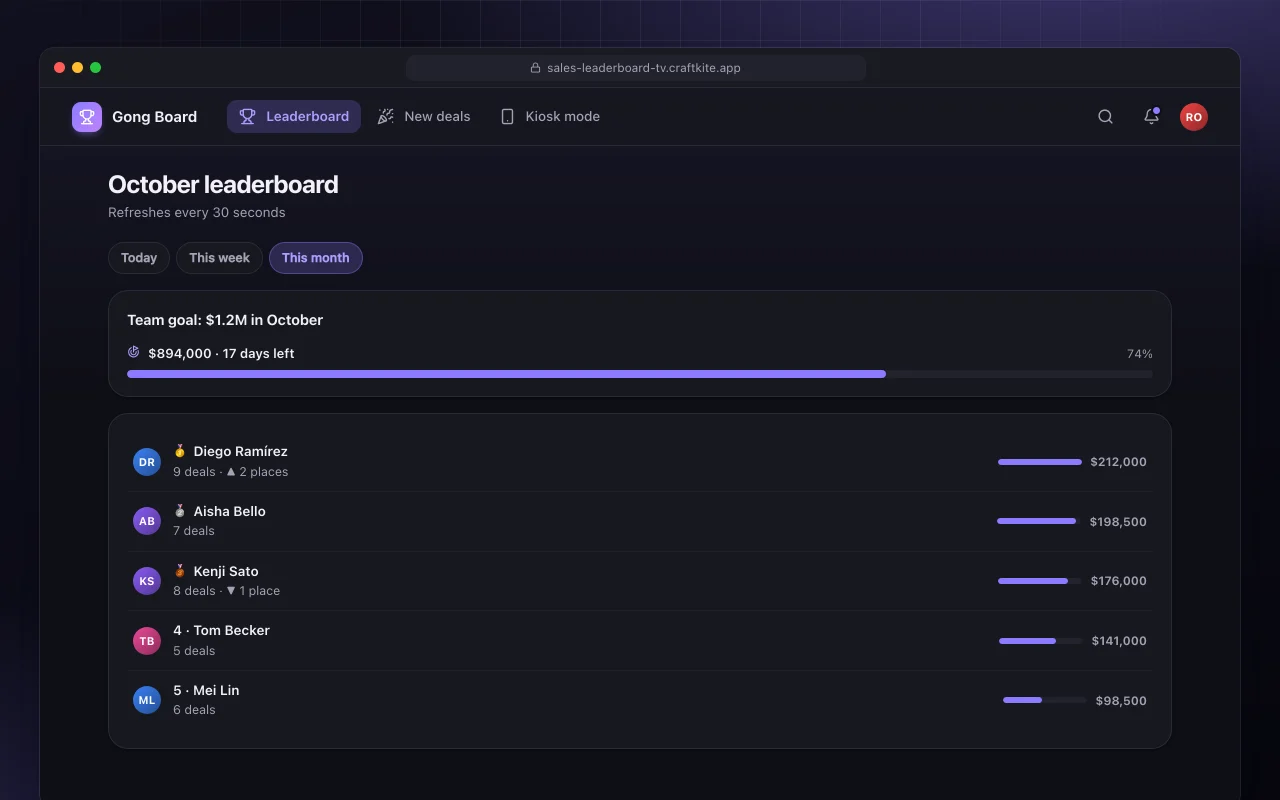Click the silver medal beside Aisha Bello
Viewport: 1280px width, 800px height.
pos(180,511)
